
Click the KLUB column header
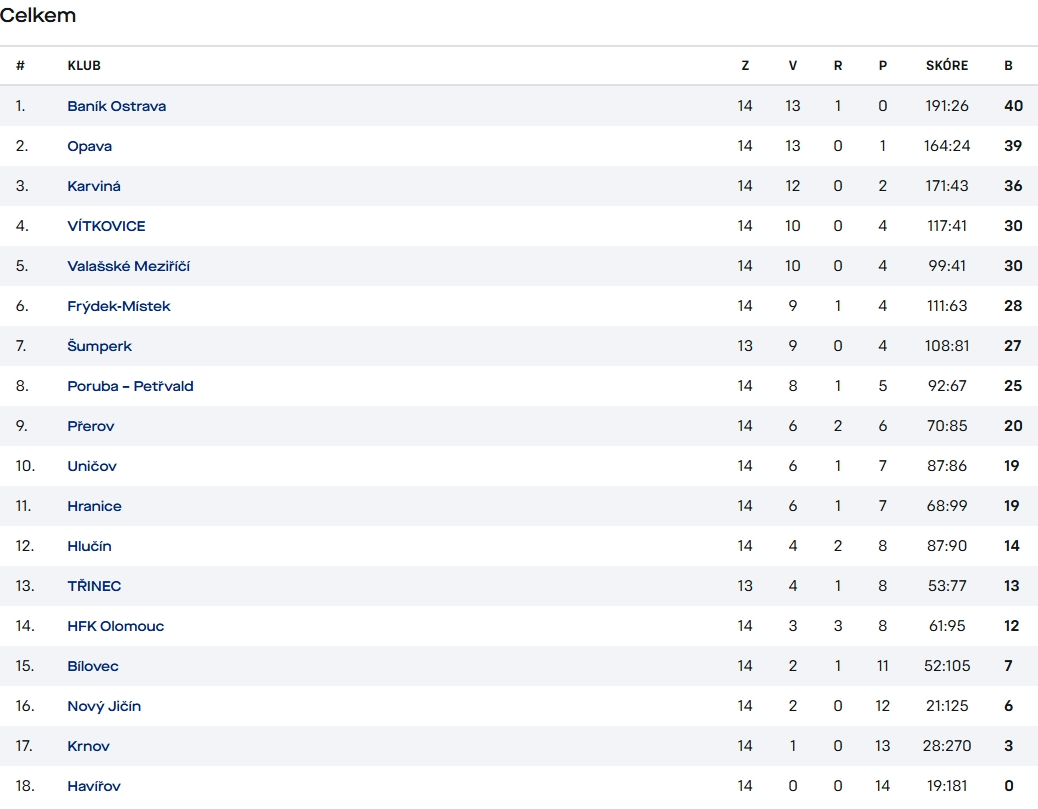pyautogui.click(x=84, y=66)
